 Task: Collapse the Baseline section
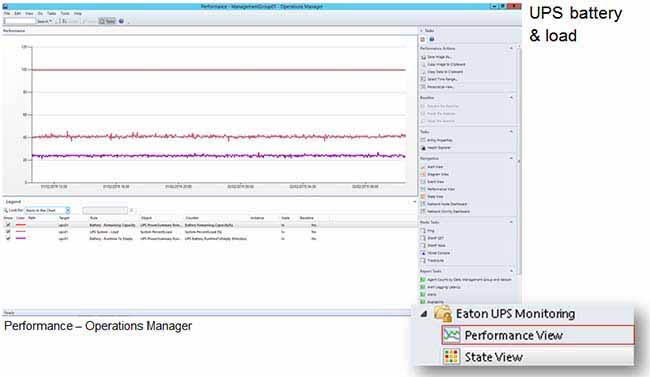tap(511, 97)
